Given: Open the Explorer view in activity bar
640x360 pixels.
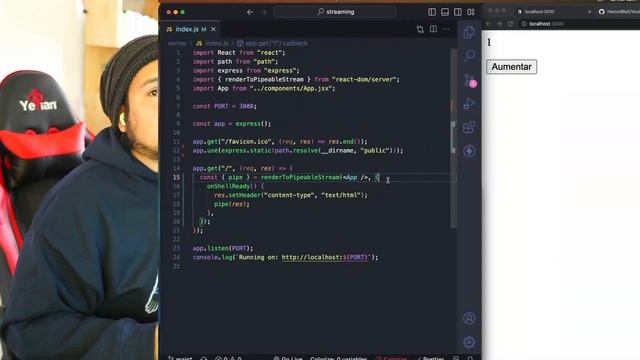Looking at the screenshot, I should 469,32.
